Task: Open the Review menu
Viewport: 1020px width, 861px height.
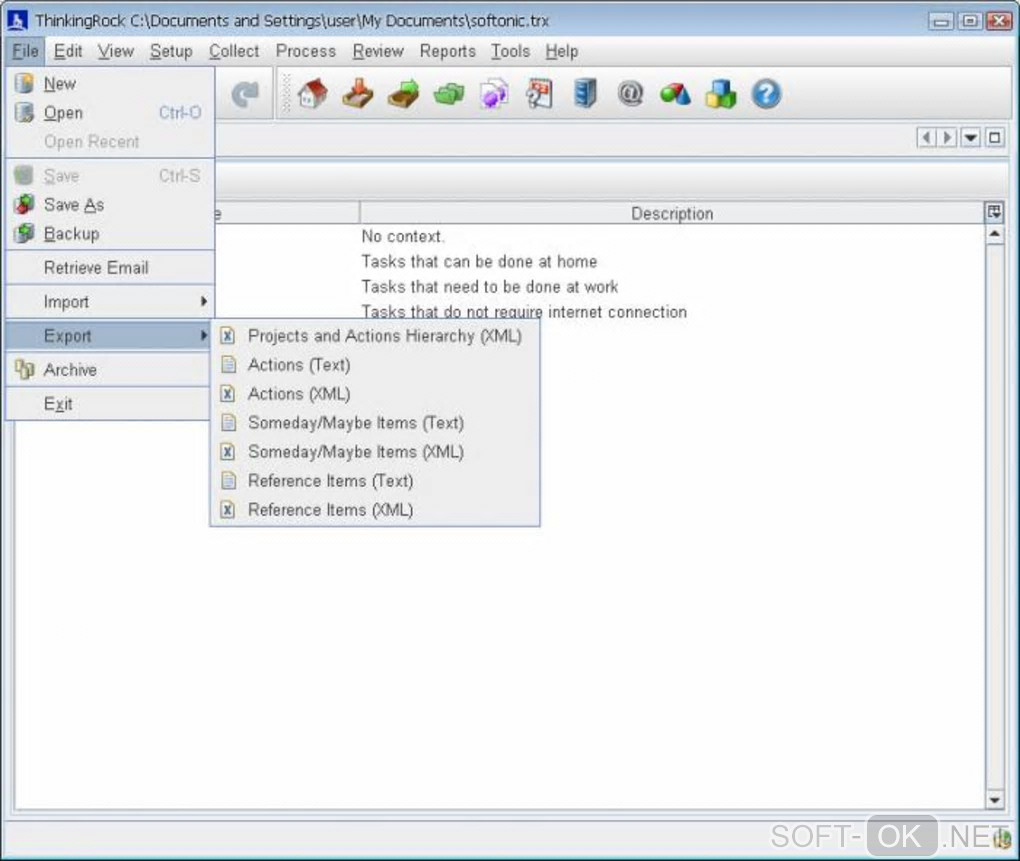Action: [378, 51]
